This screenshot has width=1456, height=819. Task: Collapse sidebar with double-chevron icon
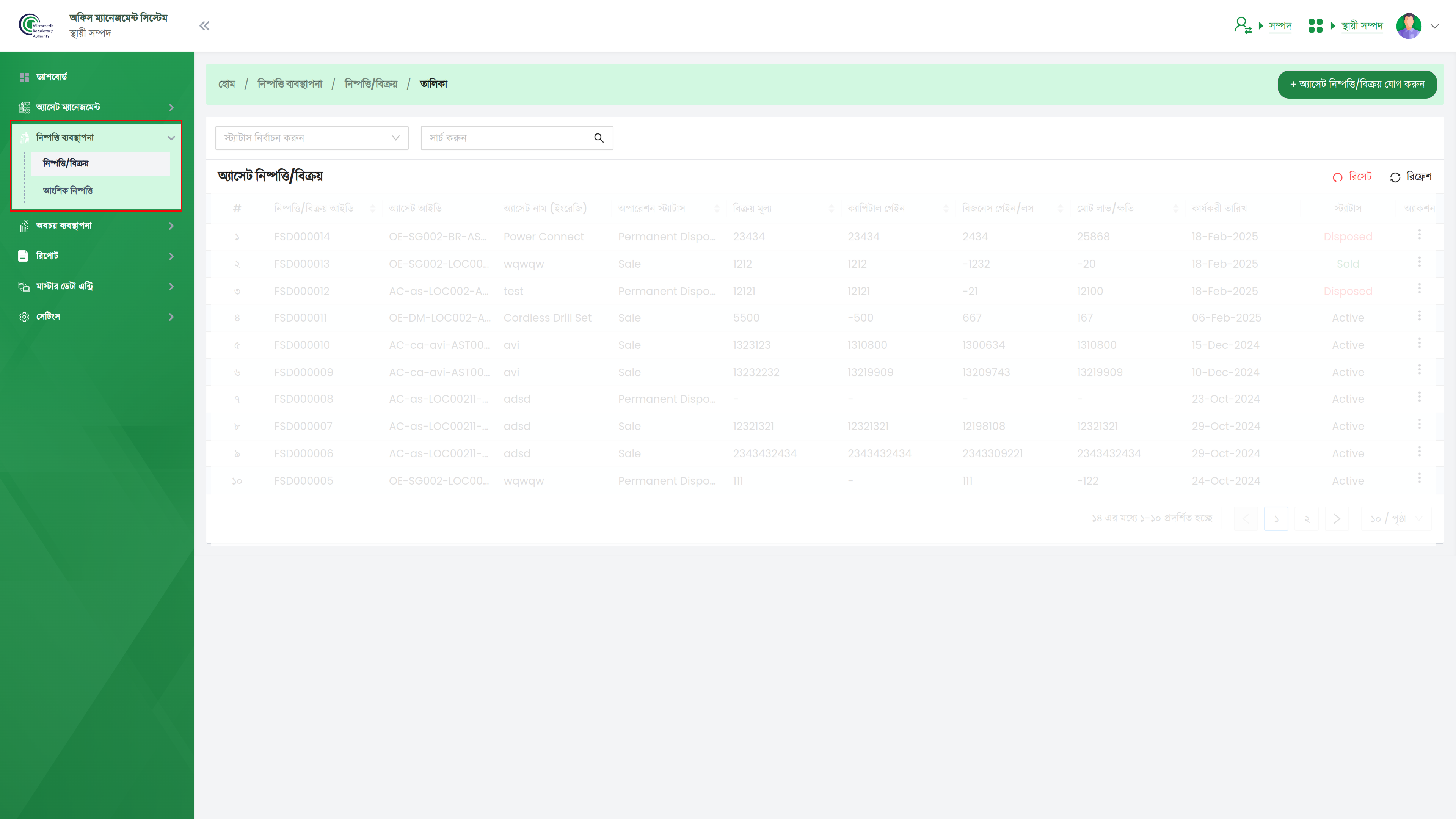pyautogui.click(x=205, y=26)
